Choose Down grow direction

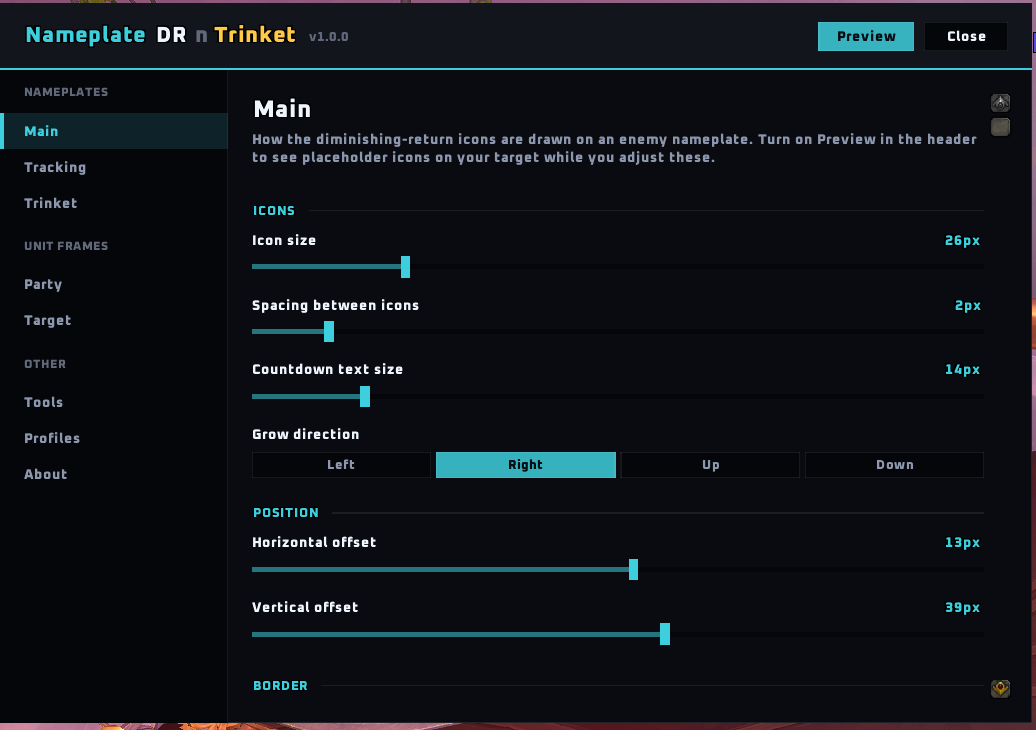pos(895,464)
